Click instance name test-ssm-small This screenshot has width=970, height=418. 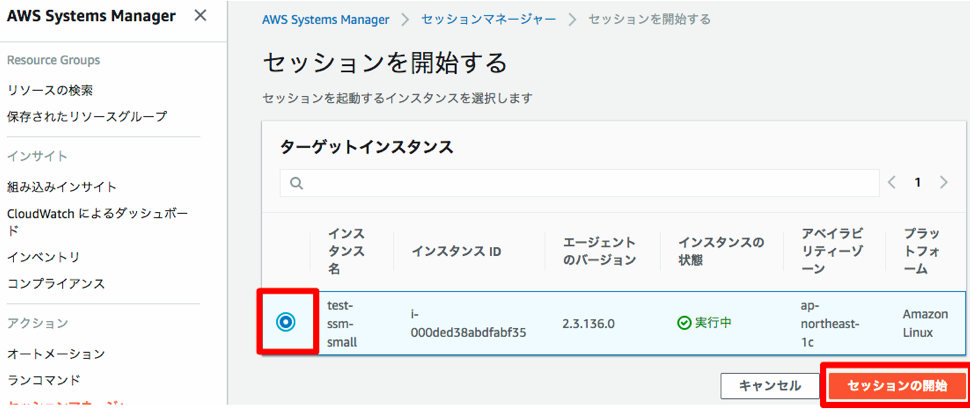[342, 323]
